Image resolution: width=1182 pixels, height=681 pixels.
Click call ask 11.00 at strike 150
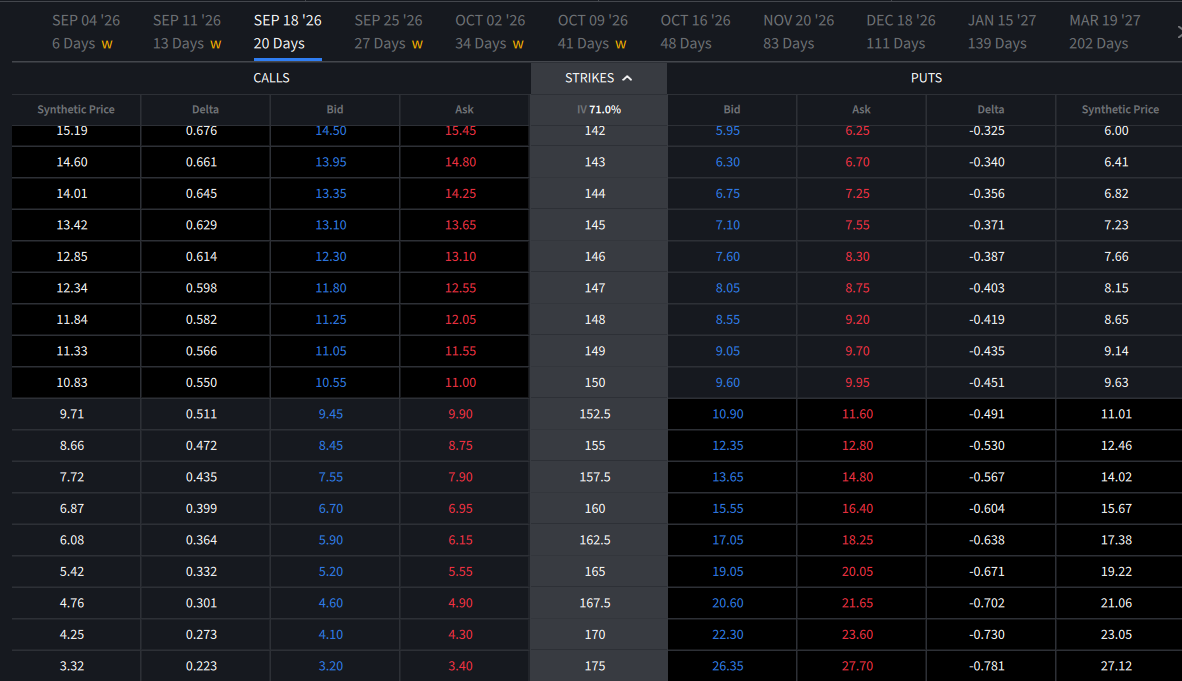pyautogui.click(x=461, y=383)
